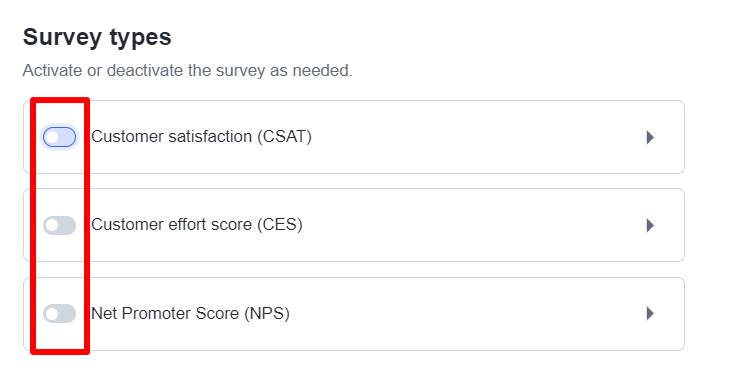
Task: Click empty area of CSAT survey card
Action: (469, 137)
